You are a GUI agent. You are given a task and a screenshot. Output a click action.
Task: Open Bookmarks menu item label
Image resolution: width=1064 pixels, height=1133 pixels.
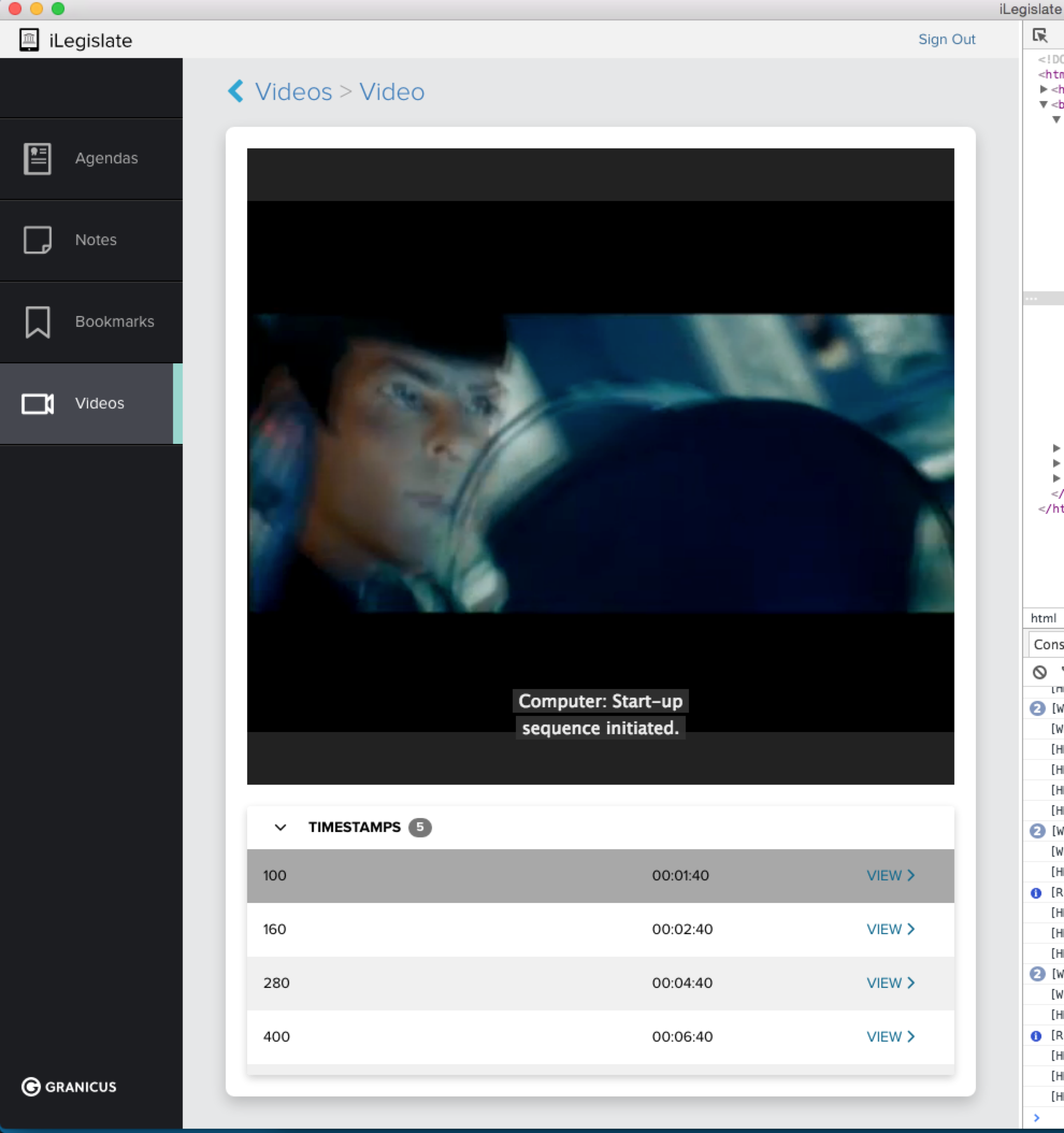[114, 322]
